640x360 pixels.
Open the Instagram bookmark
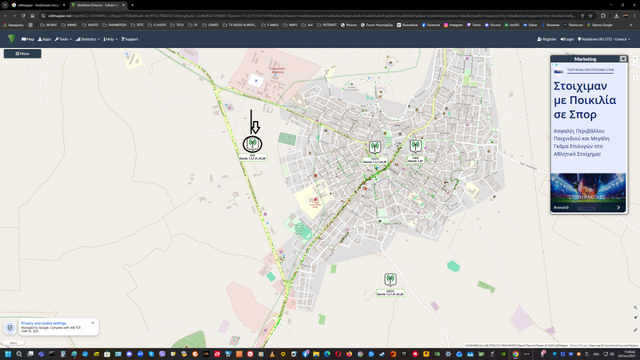[453, 25]
